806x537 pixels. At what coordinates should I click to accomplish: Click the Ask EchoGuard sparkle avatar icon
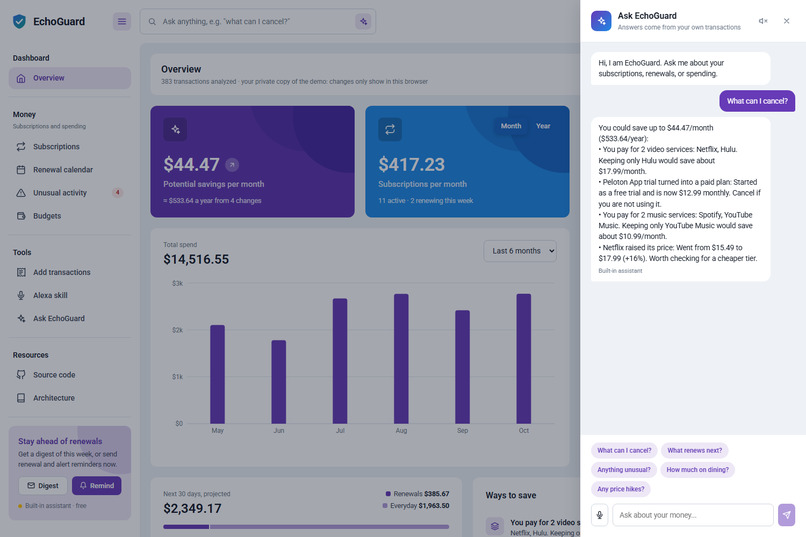point(601,21)
